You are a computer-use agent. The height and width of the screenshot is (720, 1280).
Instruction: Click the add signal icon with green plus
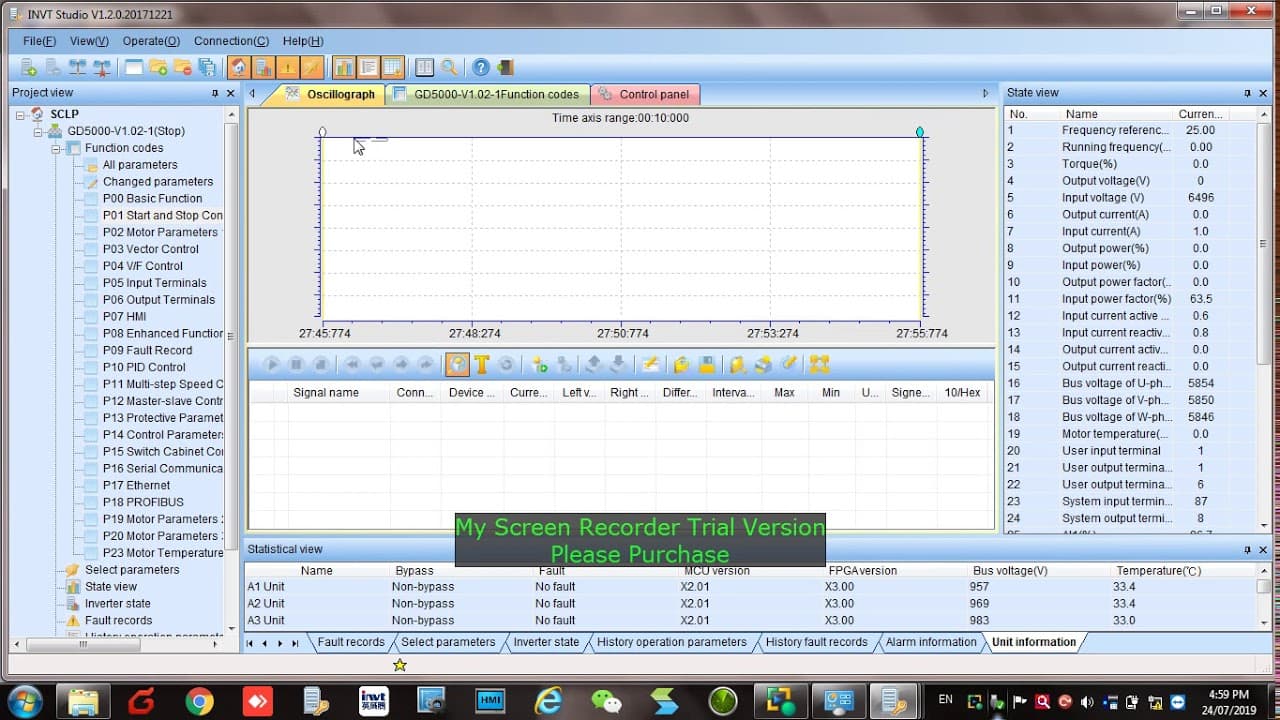pos(539,364)
